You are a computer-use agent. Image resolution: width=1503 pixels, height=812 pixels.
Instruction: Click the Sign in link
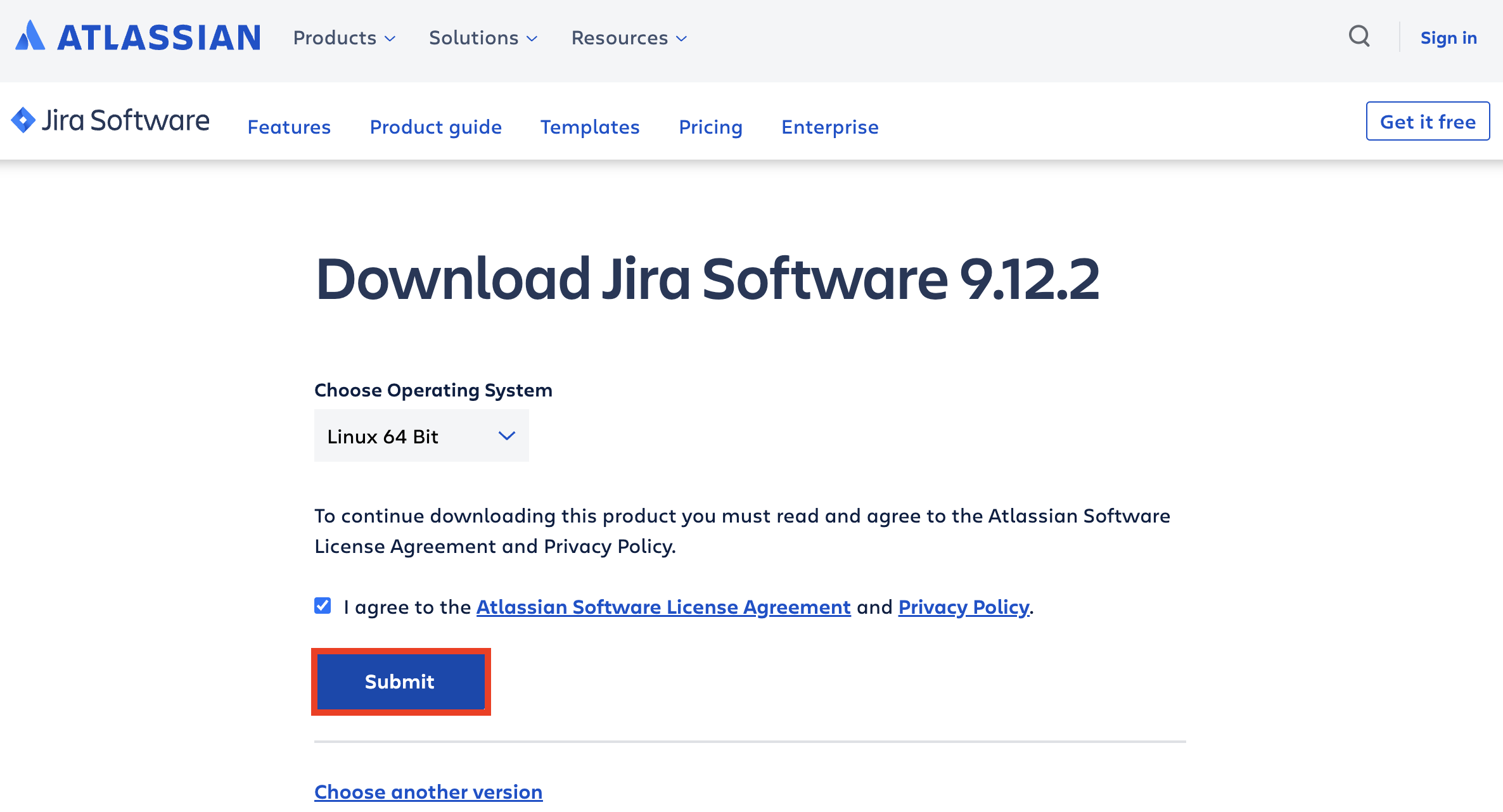click(1449, 38)
